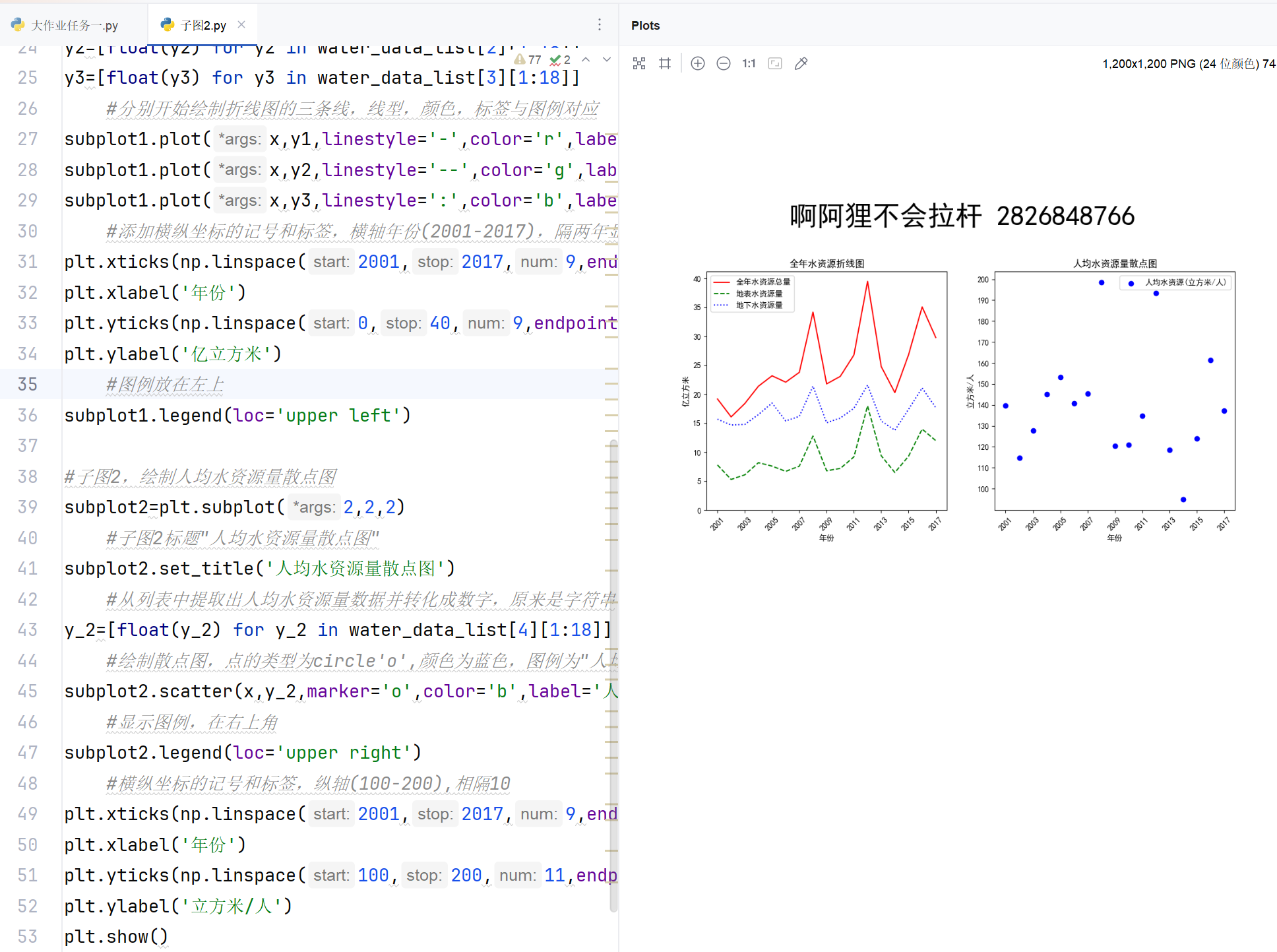Click the Plots panel title

point(645,25)
